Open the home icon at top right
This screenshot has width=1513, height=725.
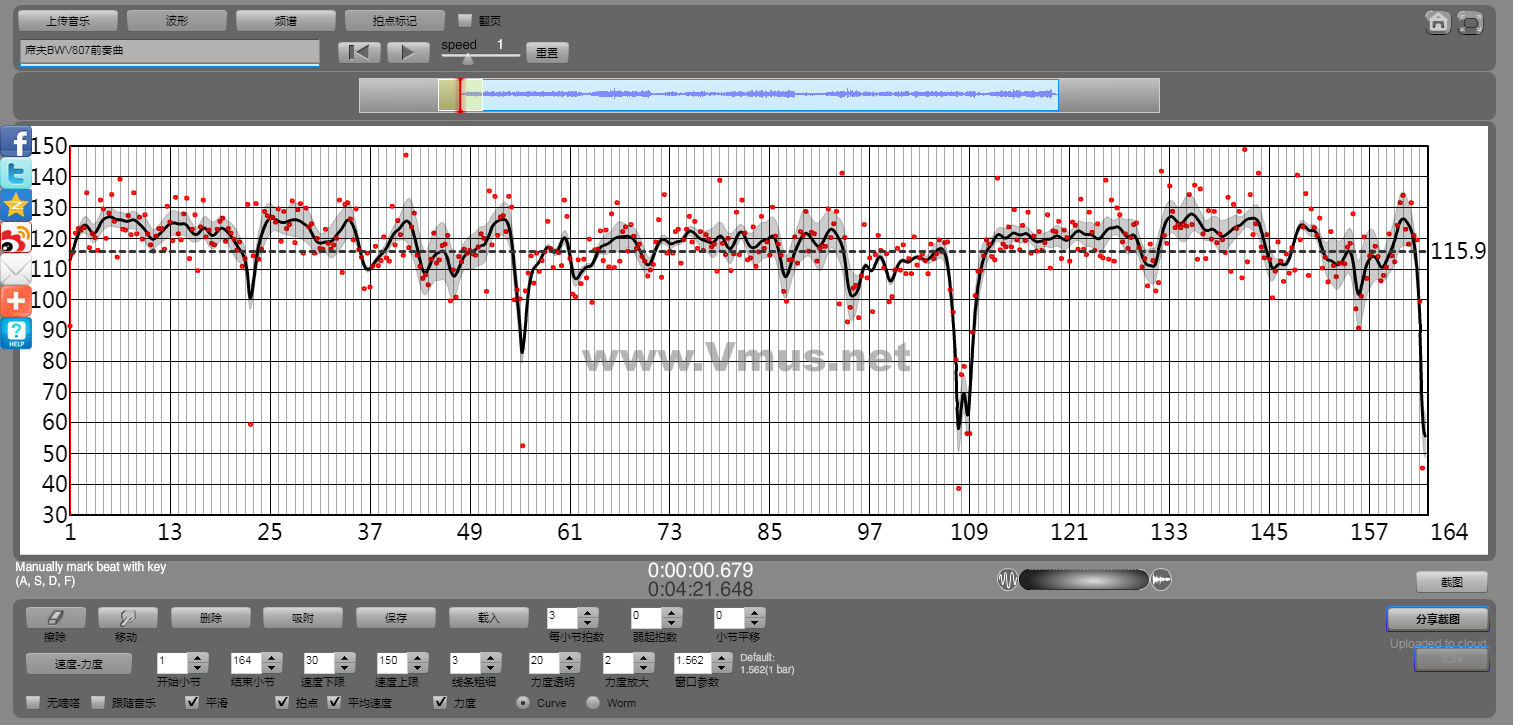pyautogui.click(x=1438, y=22)
